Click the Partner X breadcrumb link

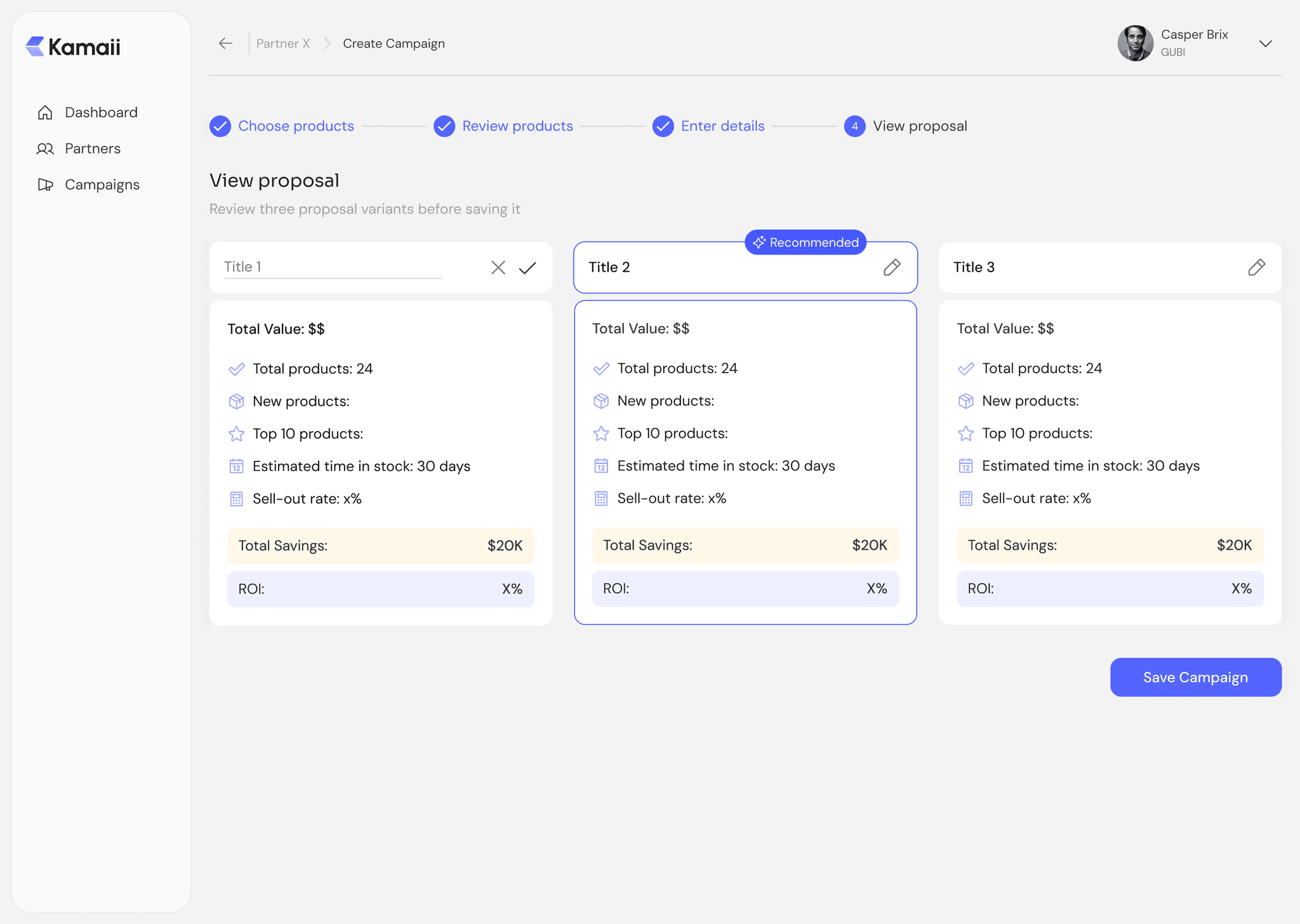(x=283, y=43)
